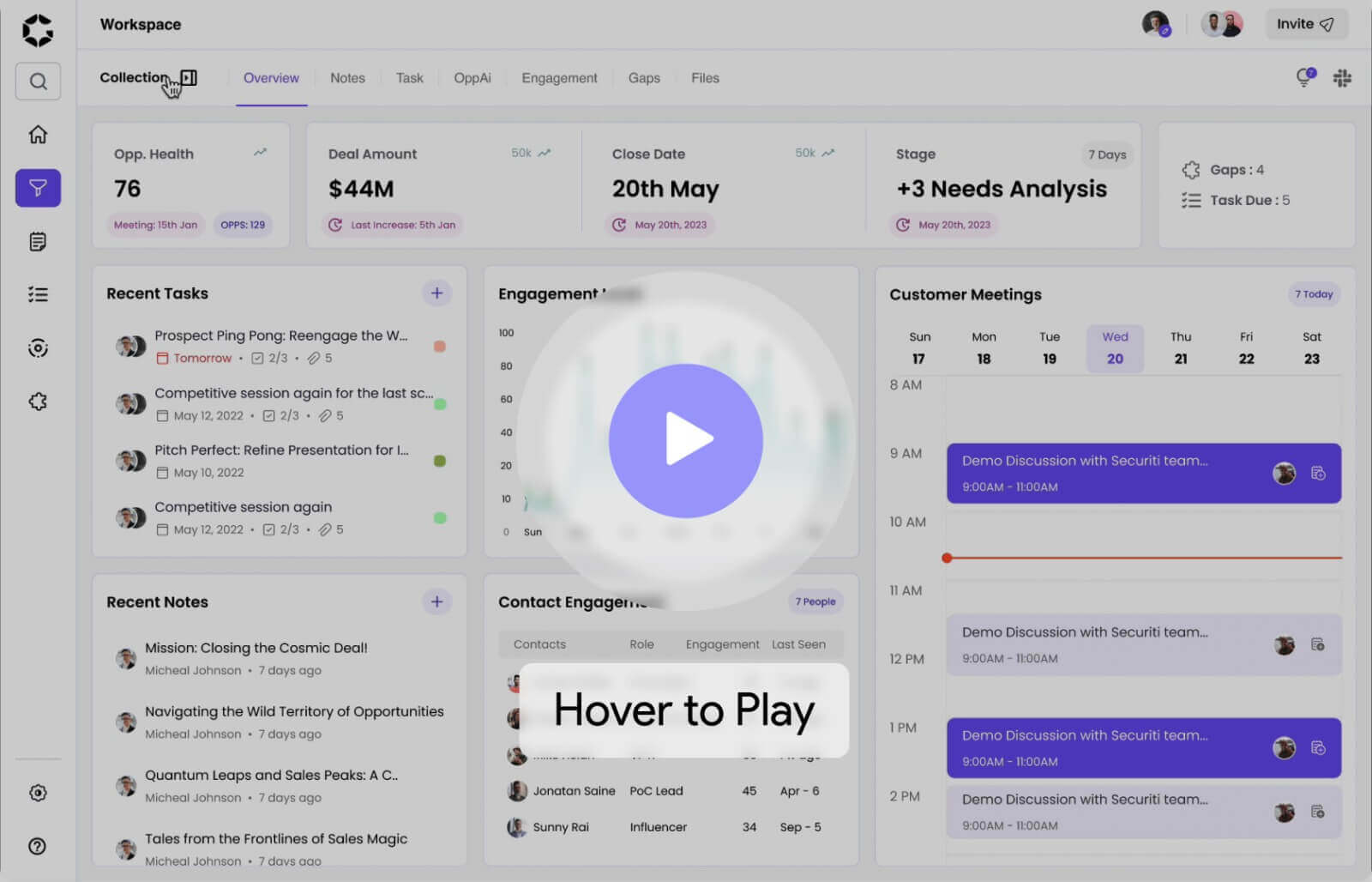The width and height of the screenshot is (1372, 882).
Task: Switch to the Engagement tab
Action: 559,78
